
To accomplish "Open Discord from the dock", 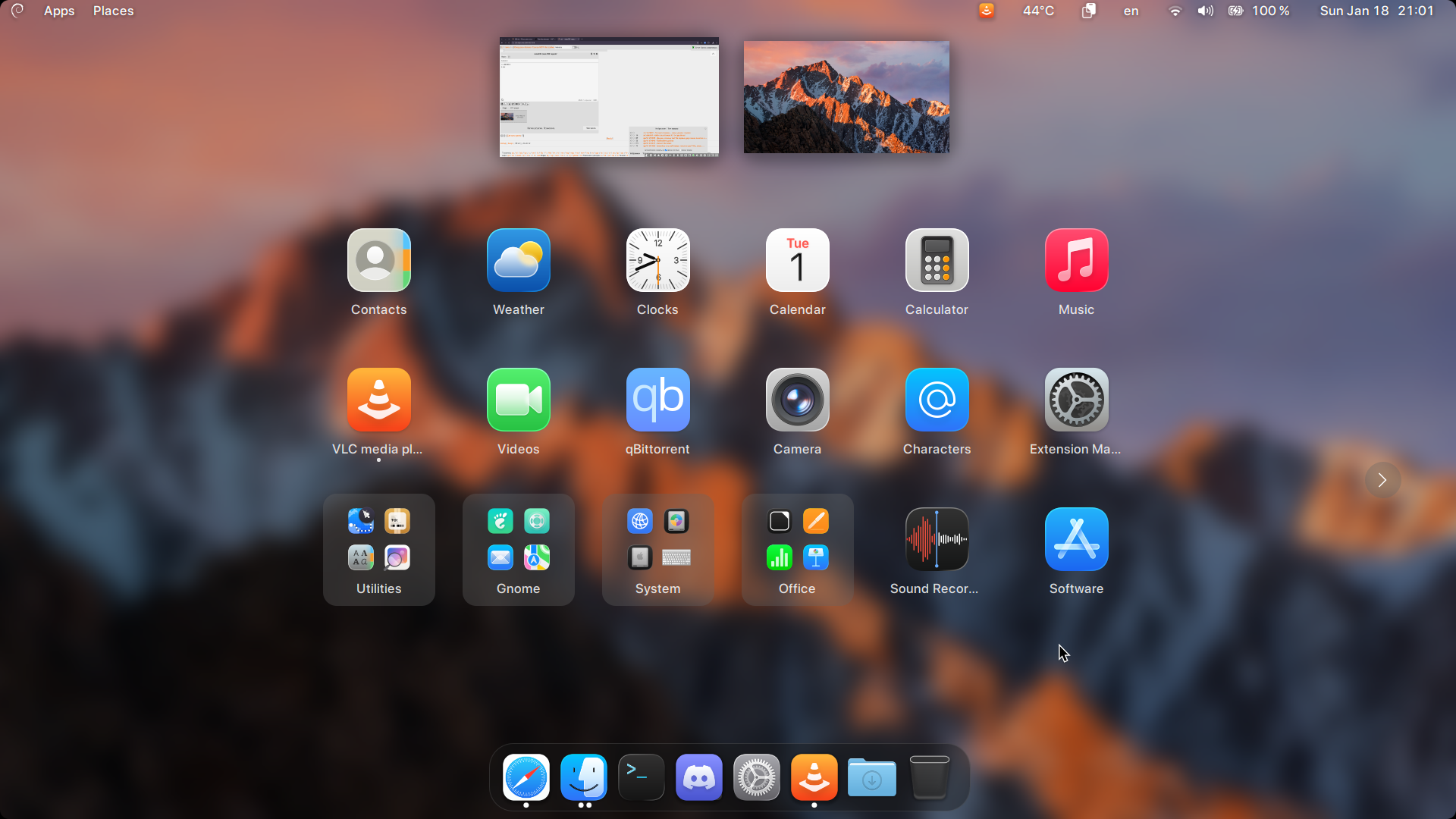I will click(698, 777).
